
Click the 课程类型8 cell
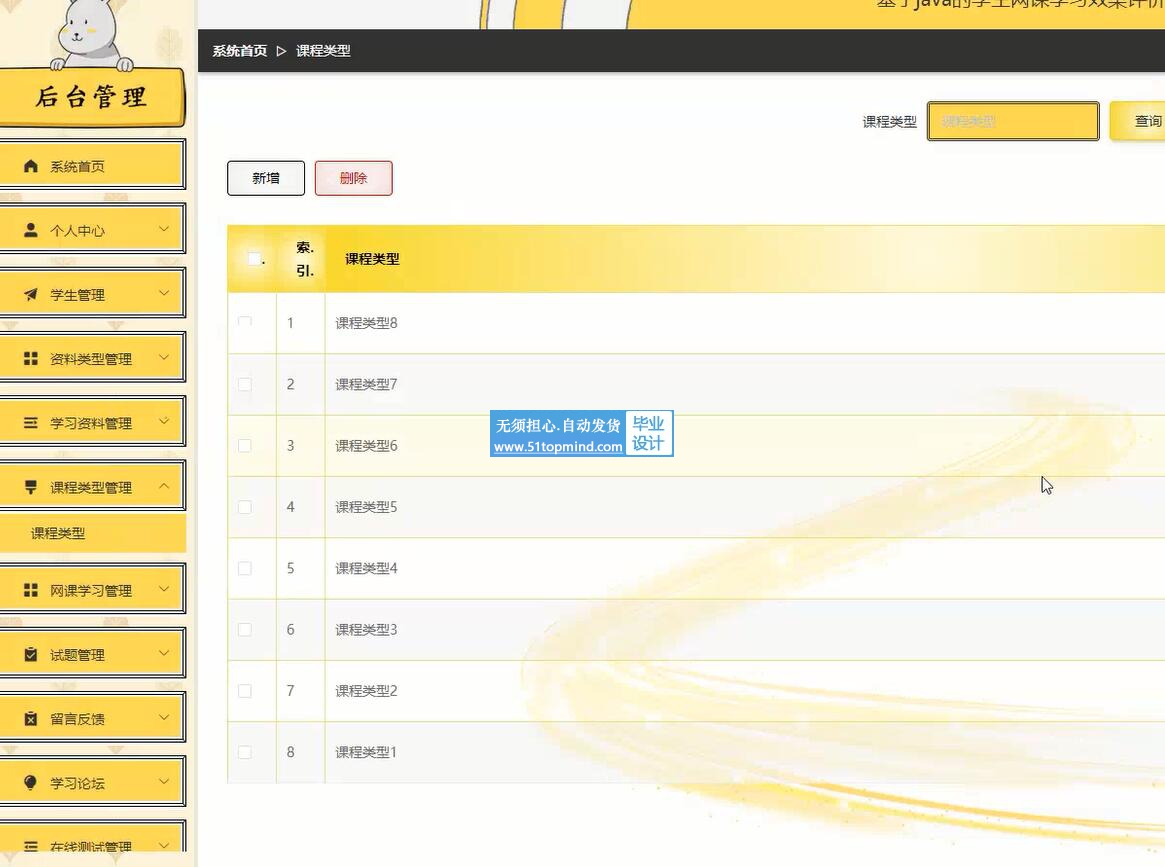click(366, 323)
